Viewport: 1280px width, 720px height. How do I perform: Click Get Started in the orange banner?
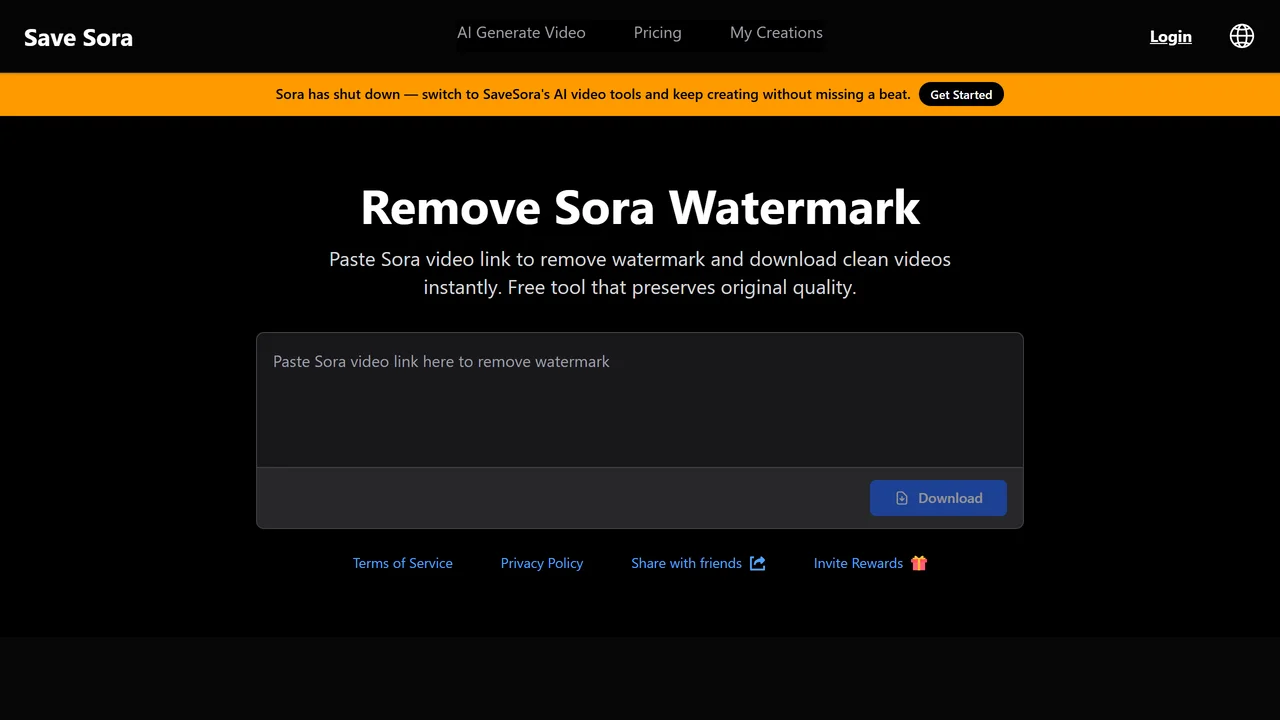[x=961, y=95]
